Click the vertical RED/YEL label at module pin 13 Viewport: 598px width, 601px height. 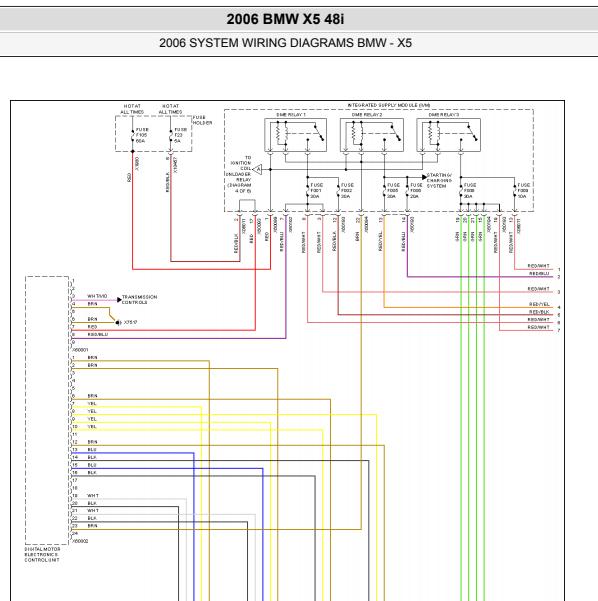(380, 241)
